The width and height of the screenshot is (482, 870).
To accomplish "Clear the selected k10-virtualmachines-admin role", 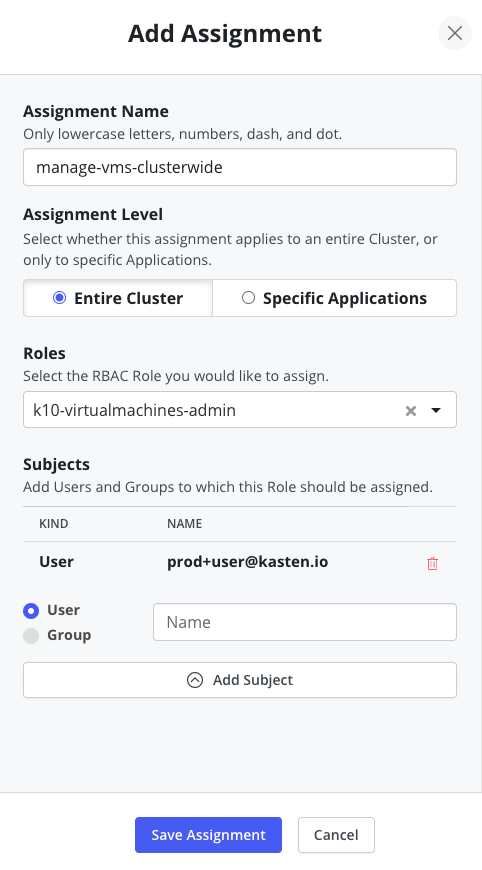I will click(410, 411).
